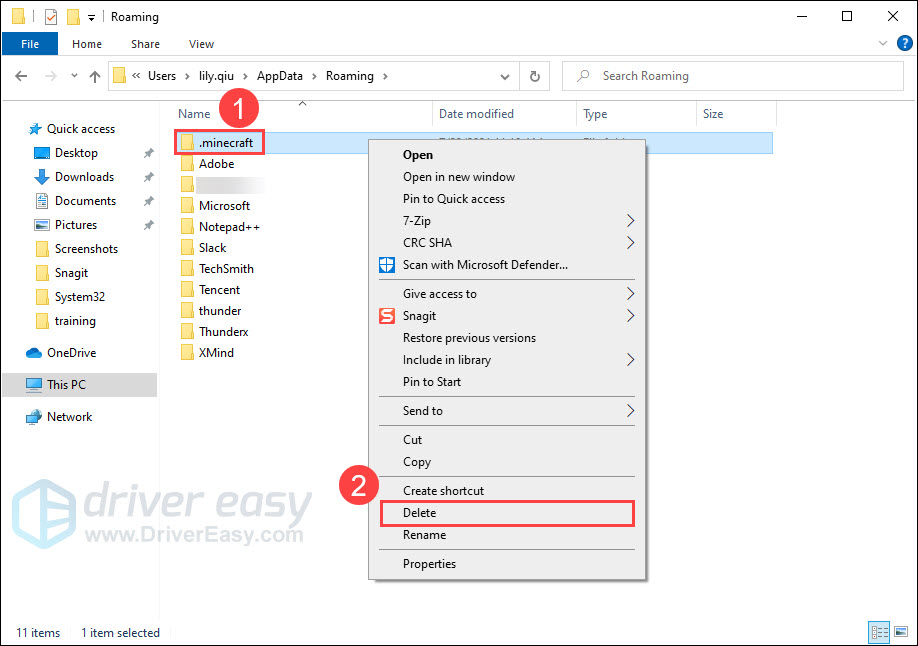Screen dimensions: 918x646
Task: Expand the Snagit submenu
Action: point(630,316)
